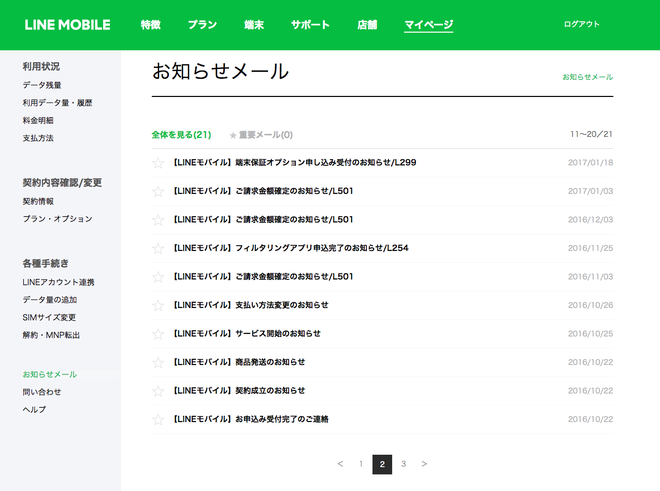Select the 全体を見る(21) tab

point(181,135)
